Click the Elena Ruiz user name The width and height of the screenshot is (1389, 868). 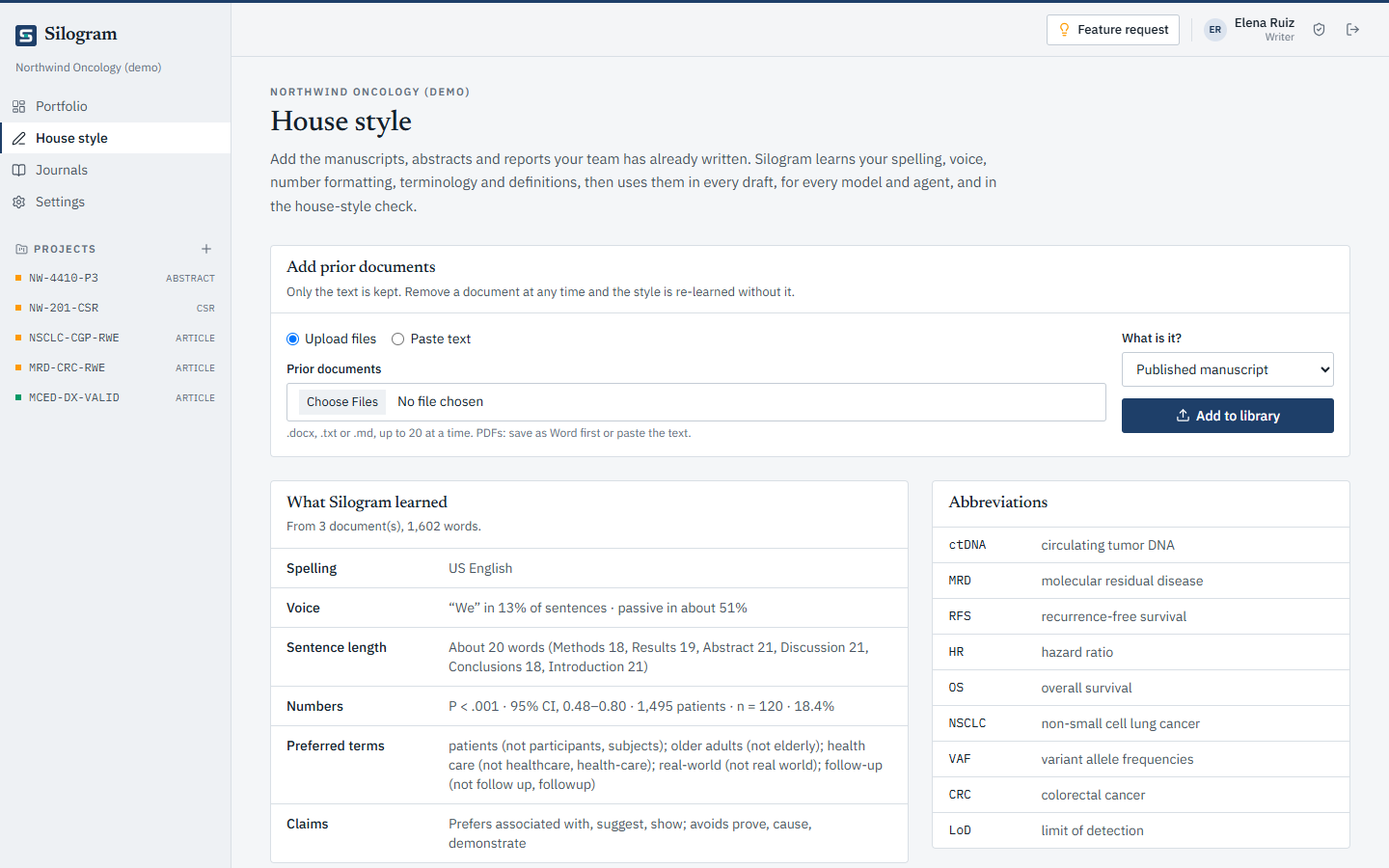click(1265, 23)
